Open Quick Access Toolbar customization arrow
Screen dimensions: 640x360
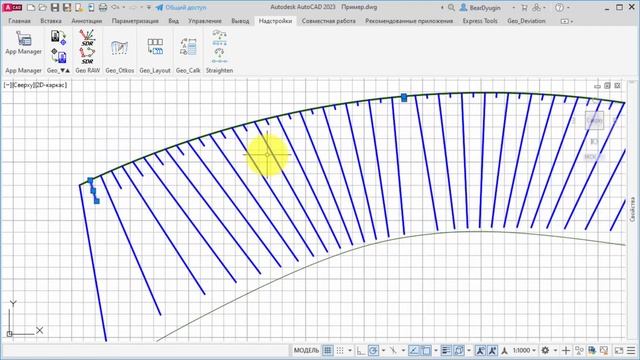click(149, 8)
